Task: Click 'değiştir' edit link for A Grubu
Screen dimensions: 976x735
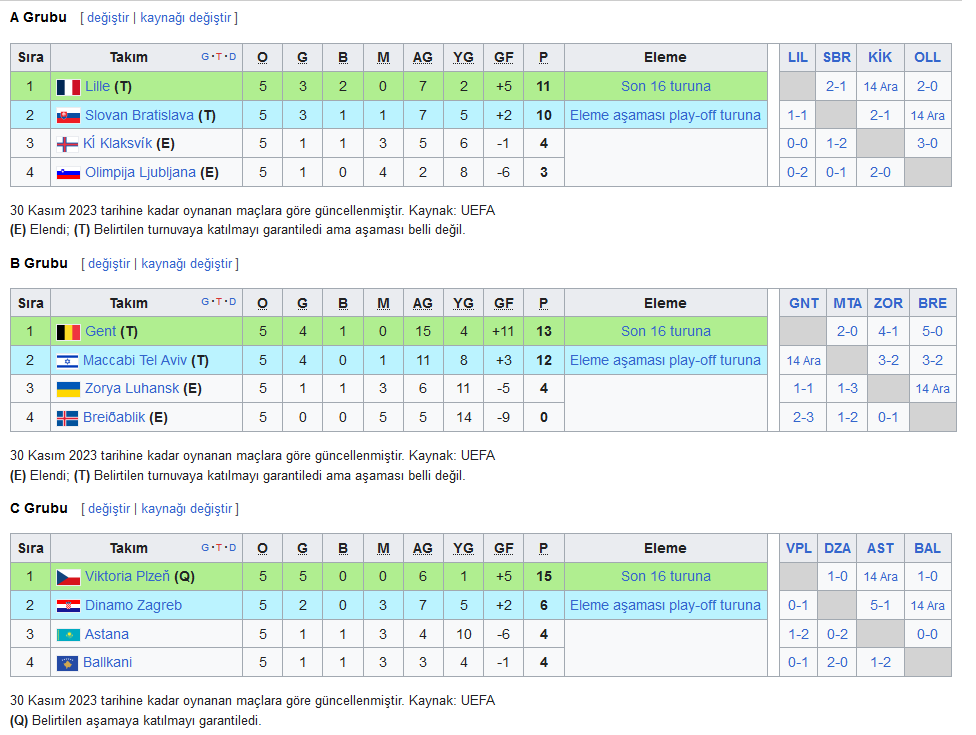Action: [x=108, y=17]
